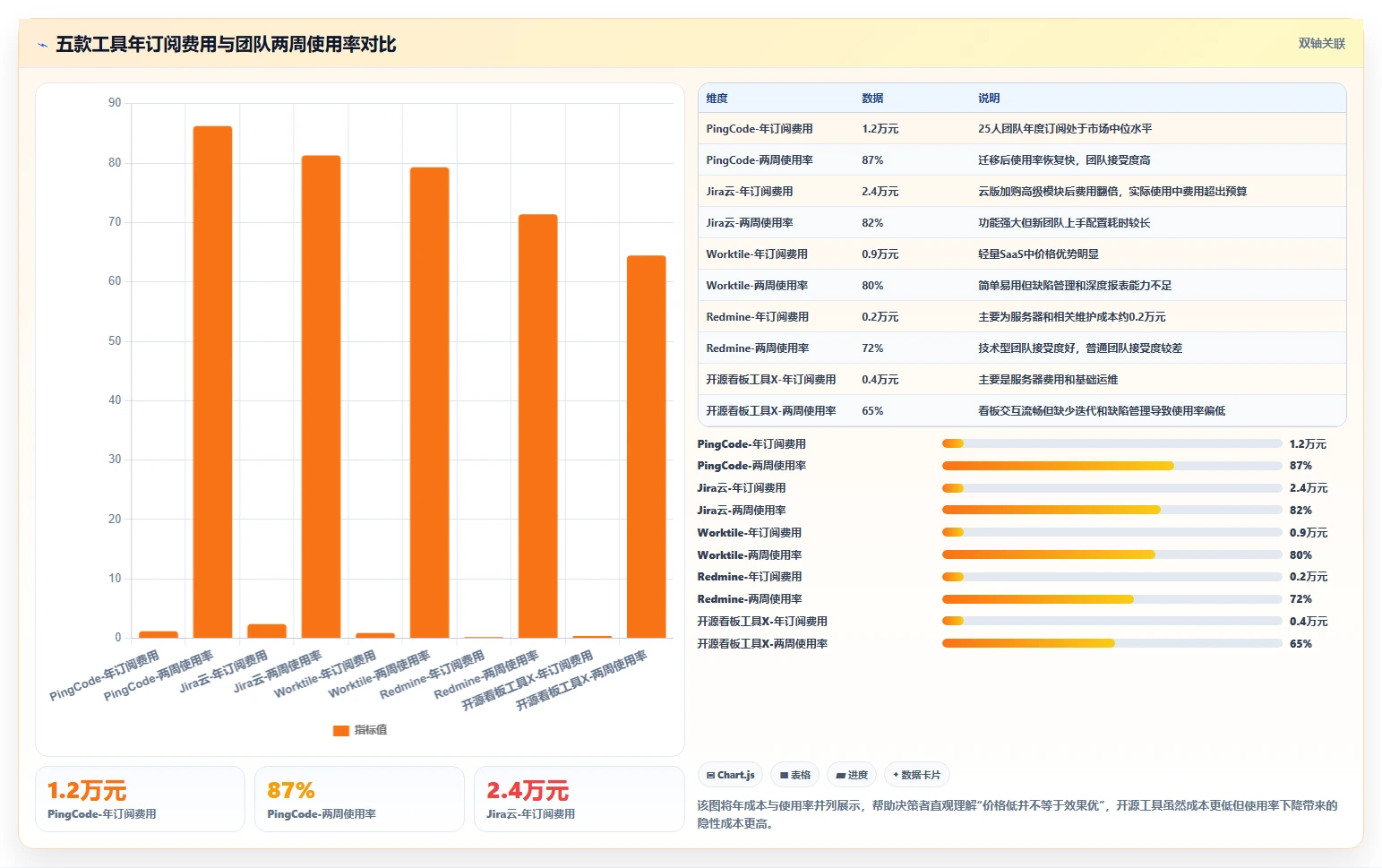
Task: Click the Worktile-年订阅费用 label in the progress list
Action: point(750,533)
